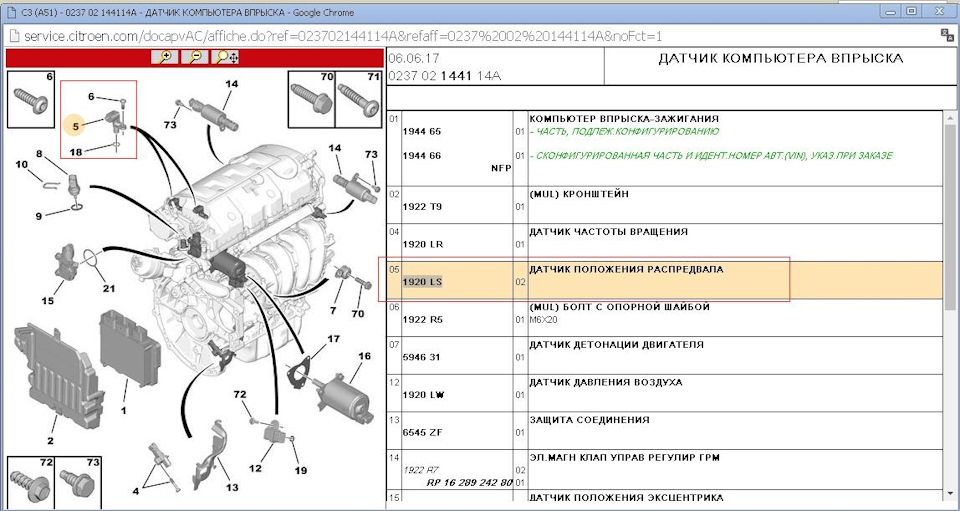Select callout 1 under the ECU

pyautogui.click(x=123, y=411)
